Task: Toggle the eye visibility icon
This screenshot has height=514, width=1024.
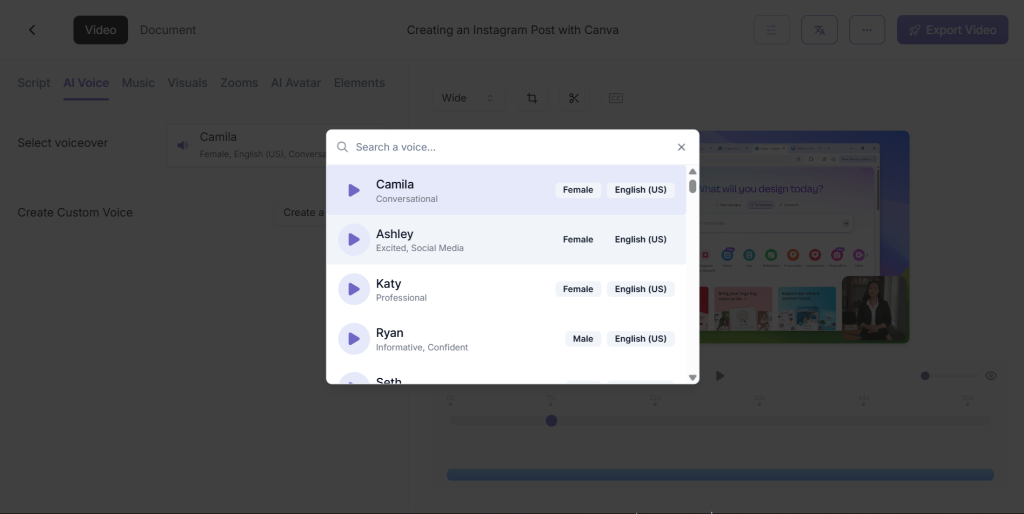Action: tap(991, 376)
